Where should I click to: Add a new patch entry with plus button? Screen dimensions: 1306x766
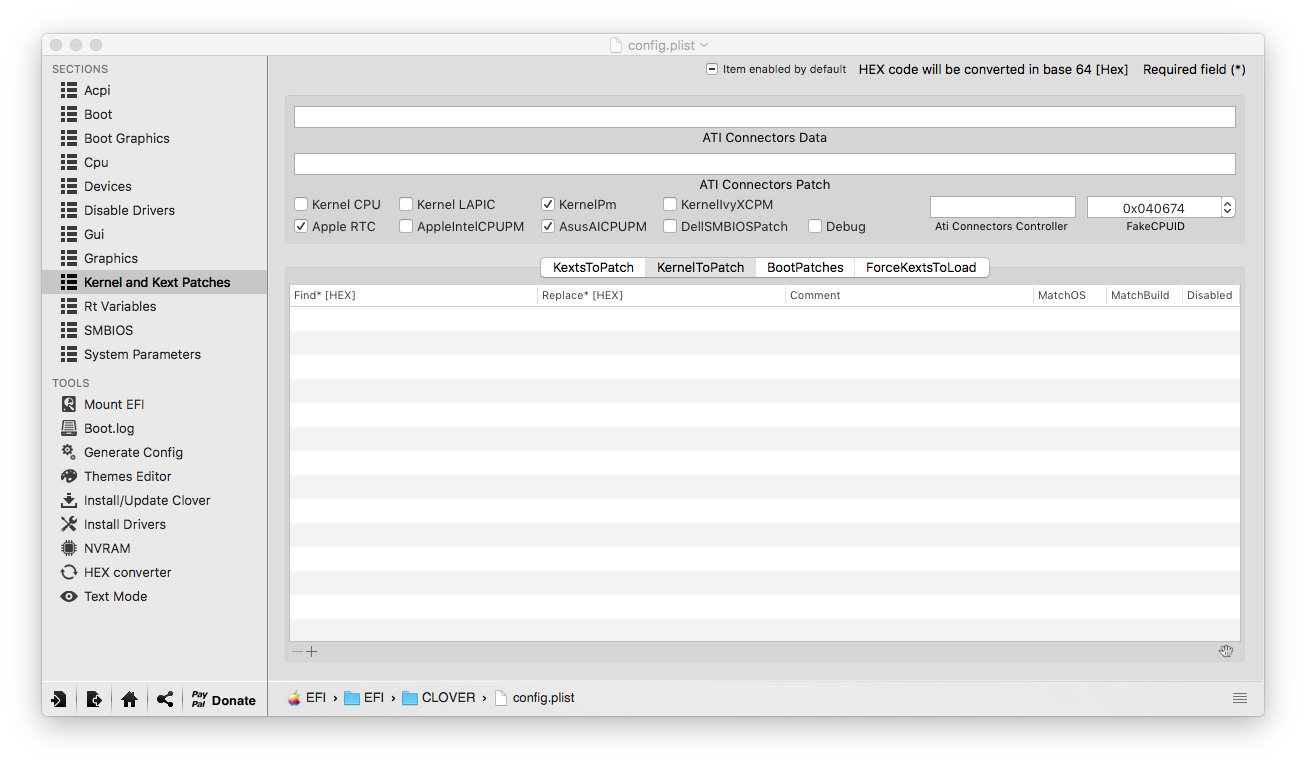click(312, 652)
